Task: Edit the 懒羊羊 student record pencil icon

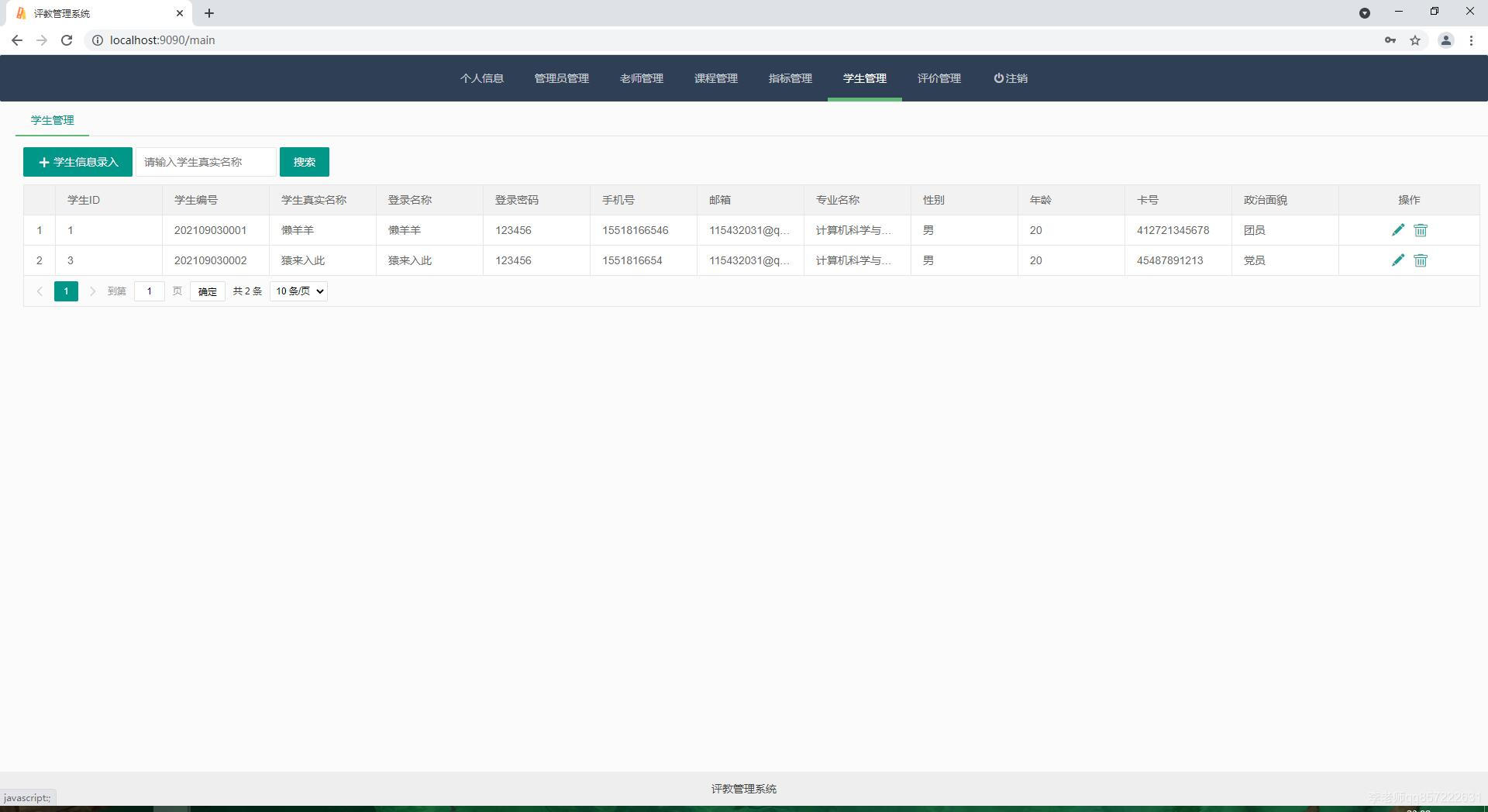Action: point(1398,229)
